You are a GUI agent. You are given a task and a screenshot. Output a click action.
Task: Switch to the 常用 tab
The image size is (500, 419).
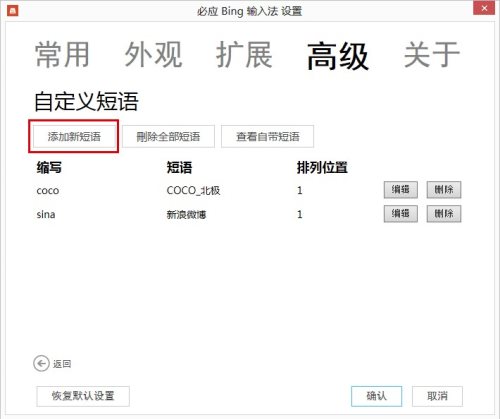coord(63,55)
